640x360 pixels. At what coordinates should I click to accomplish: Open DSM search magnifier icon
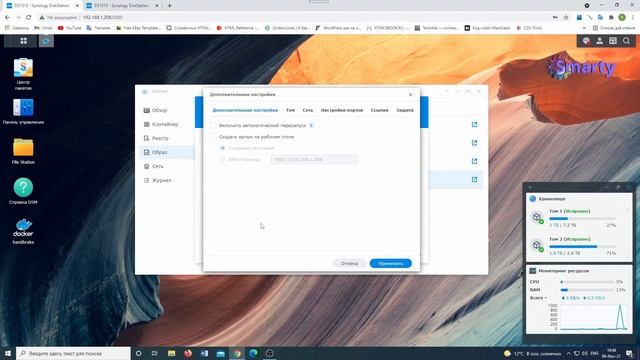coord(626,41)
